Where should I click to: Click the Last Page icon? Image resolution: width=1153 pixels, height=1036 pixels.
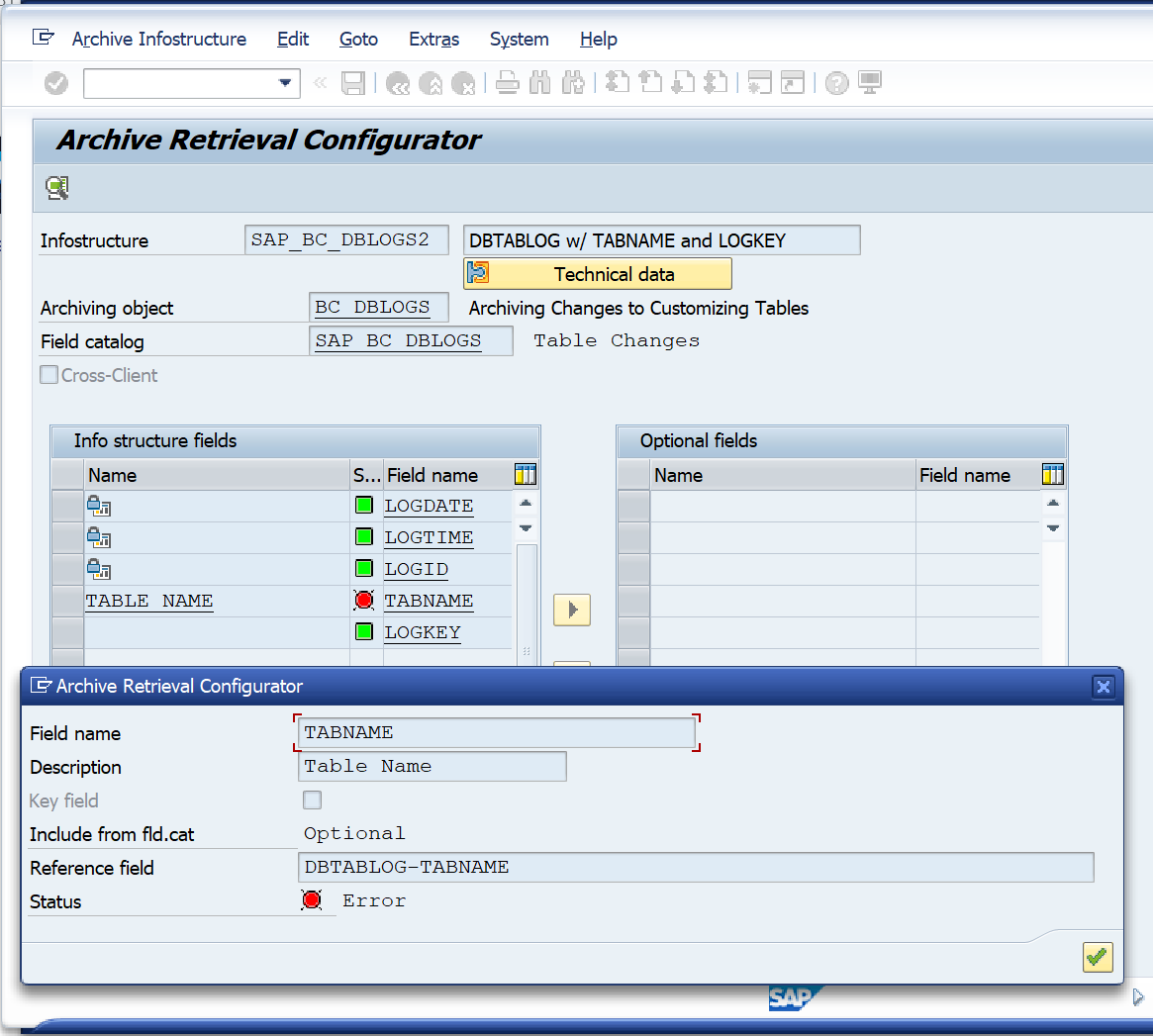[x=716, y=81]
